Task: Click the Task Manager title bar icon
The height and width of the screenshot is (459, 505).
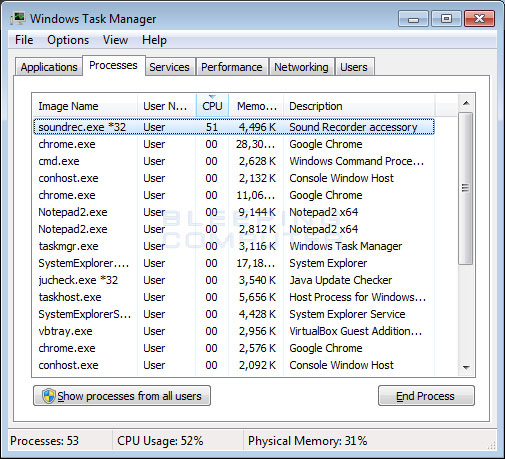Action: [18, 18]
